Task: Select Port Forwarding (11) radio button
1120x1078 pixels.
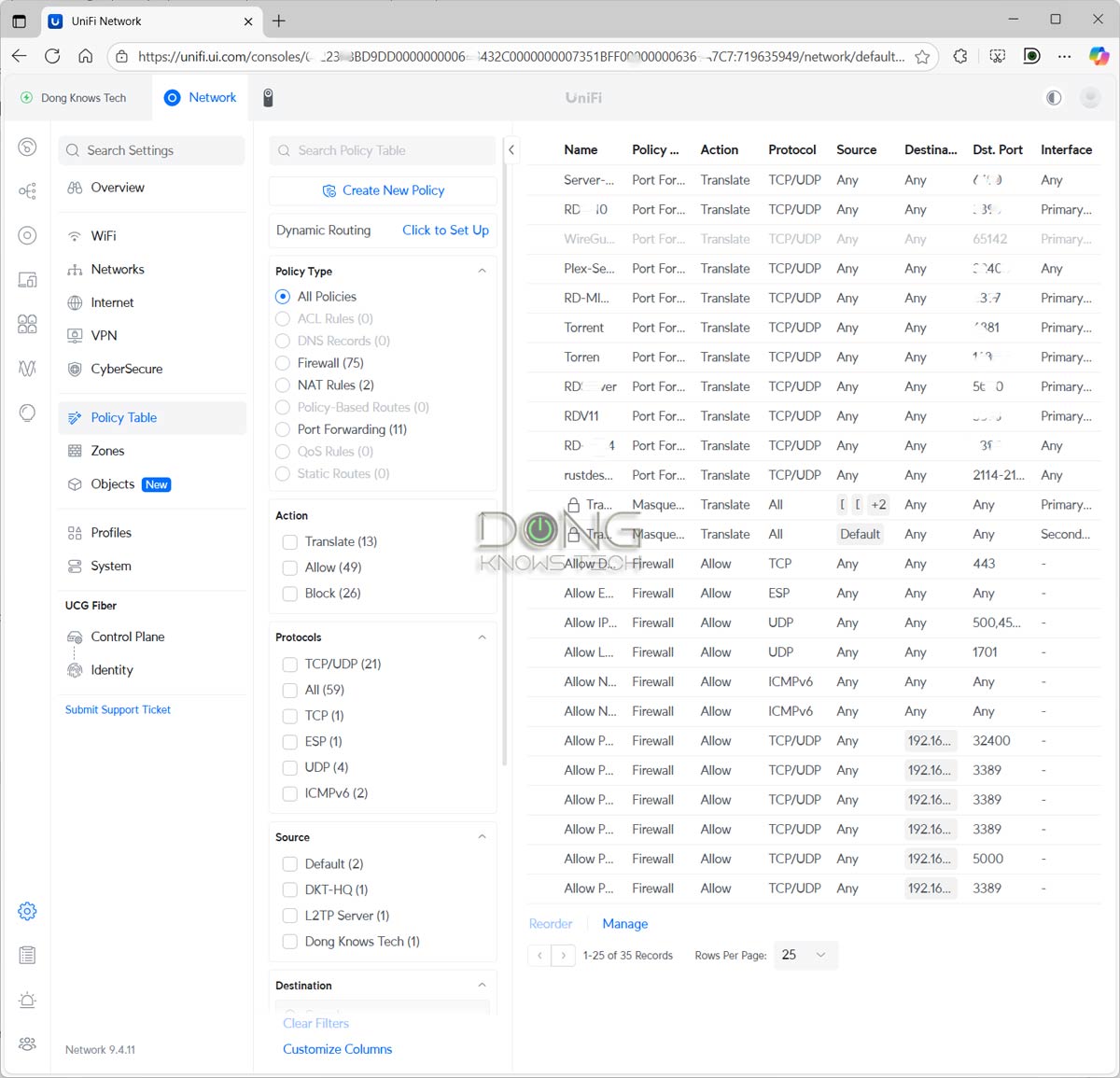Action: (x=283, y=429)
